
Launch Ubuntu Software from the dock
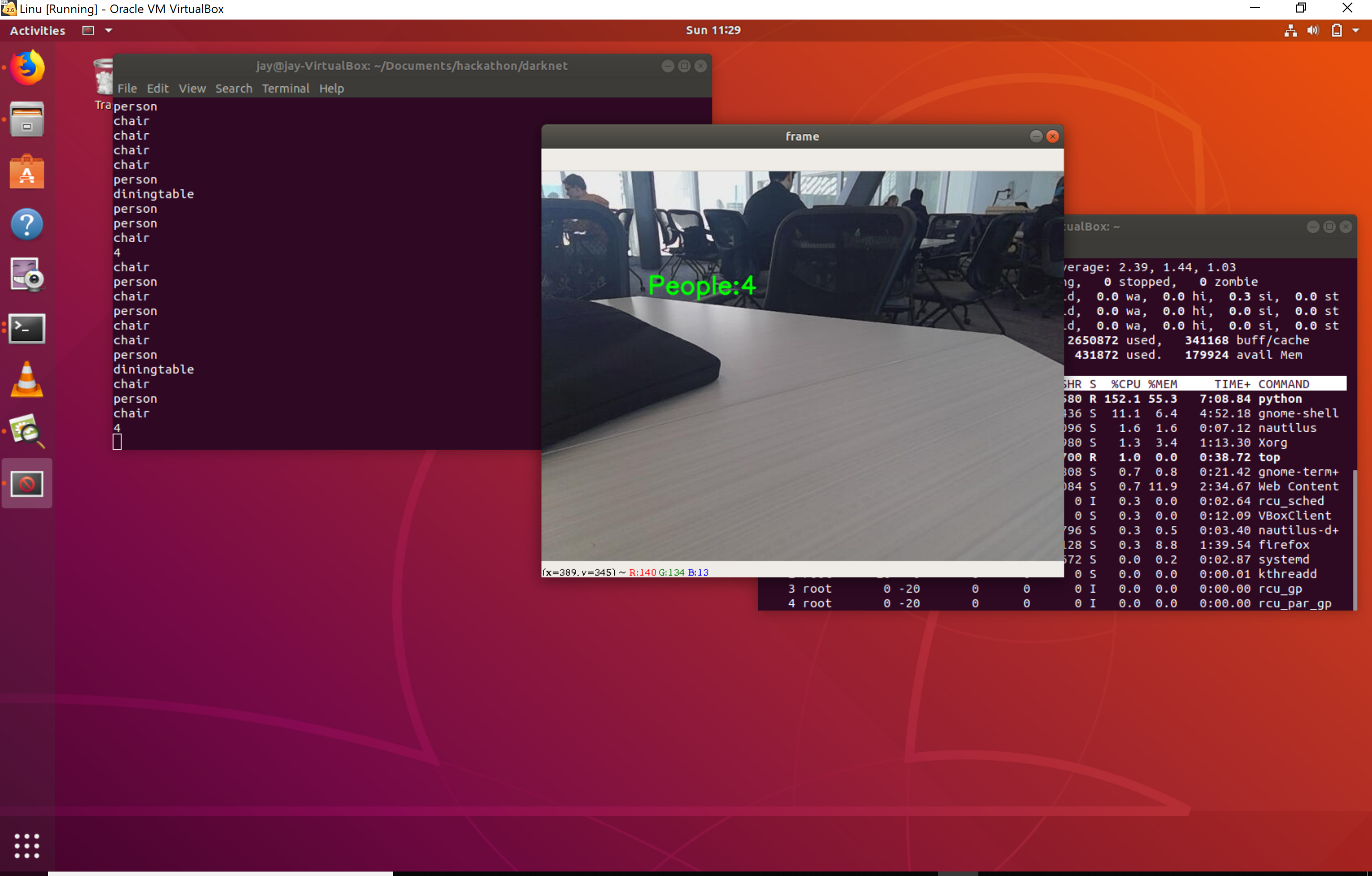point(27,171)
